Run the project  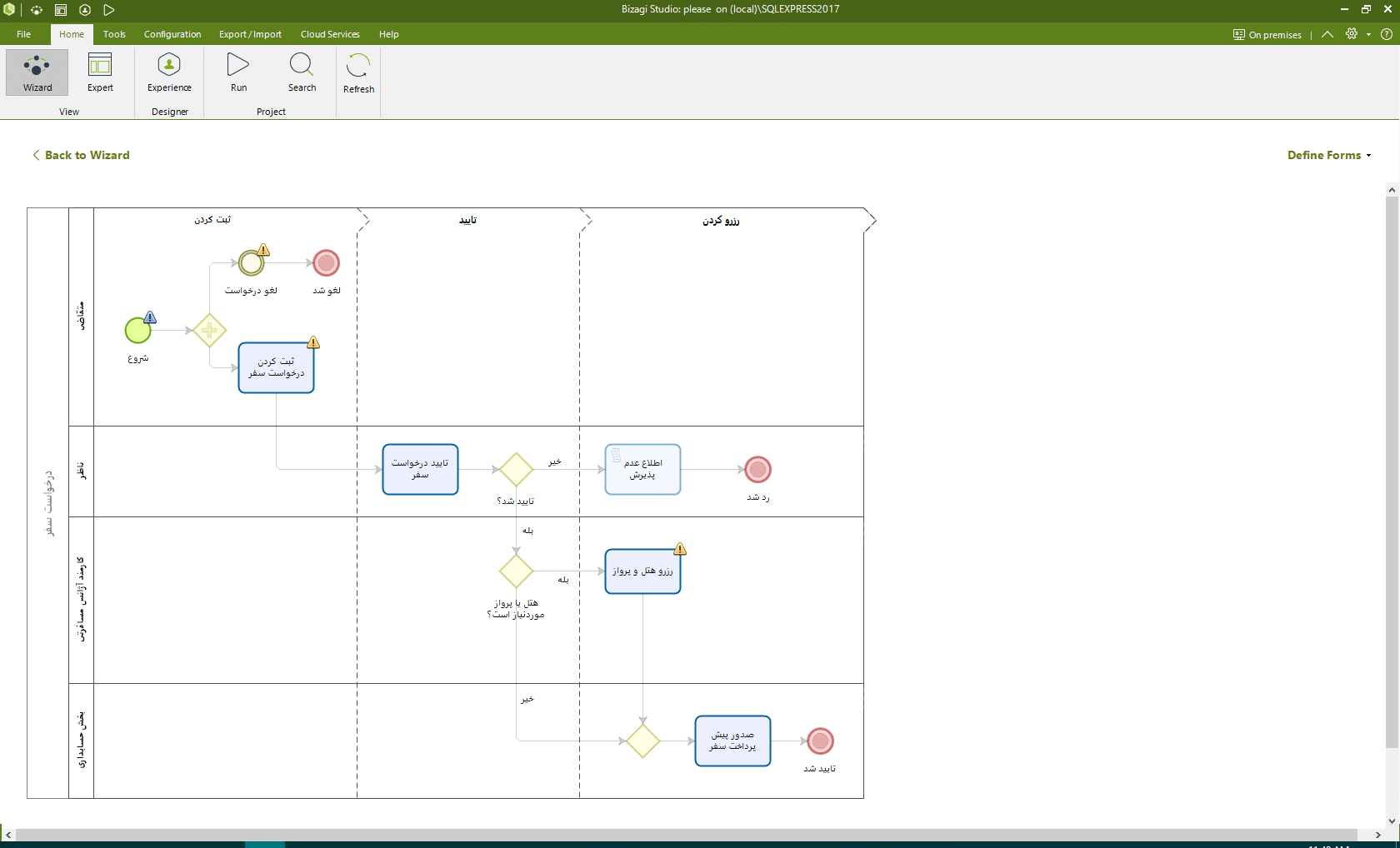[x=238, y=72]
